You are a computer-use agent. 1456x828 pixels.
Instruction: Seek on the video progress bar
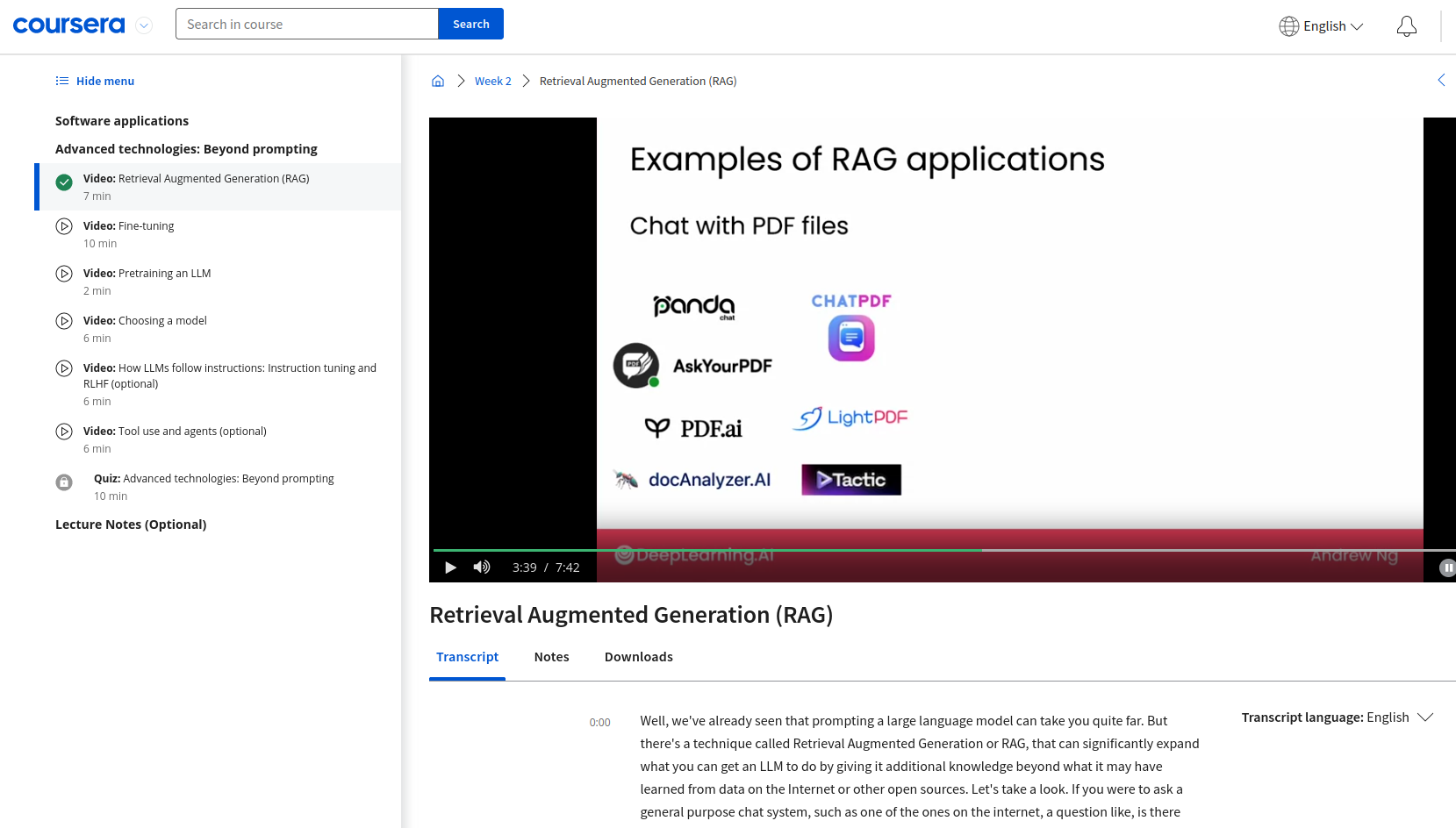(943, 550)
